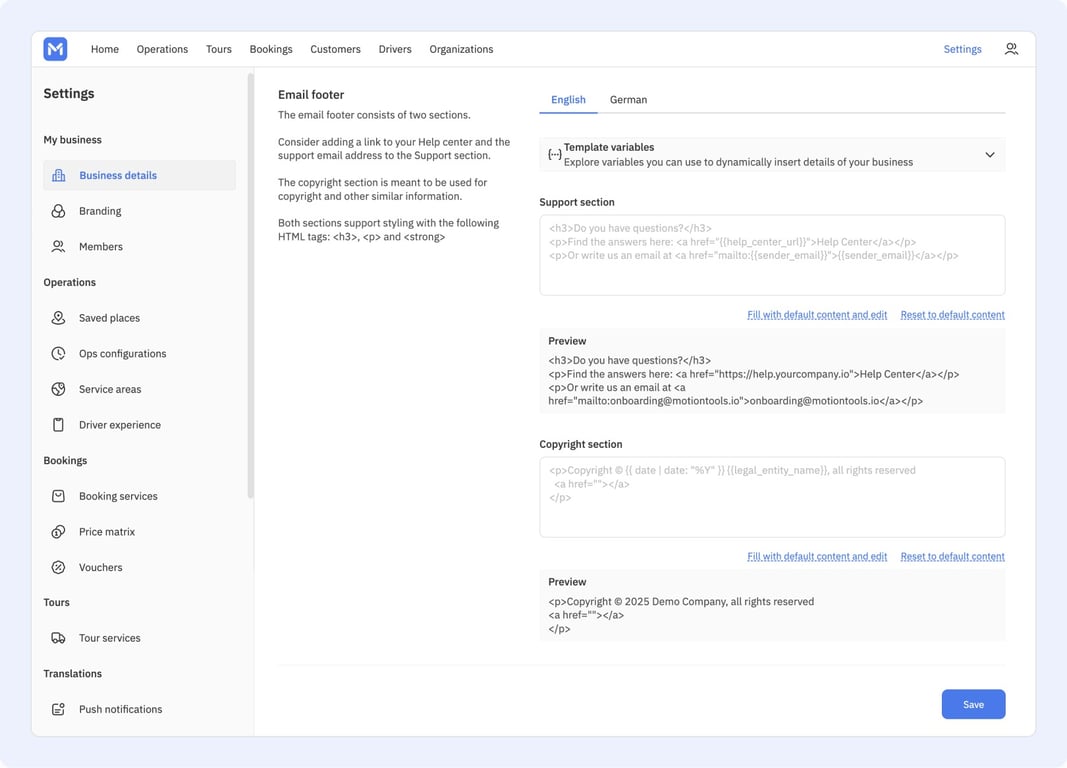Click the Branding palette icon
Image resolution: width=1067 pixels, height=768 pixels.
(x=59, y=211)
